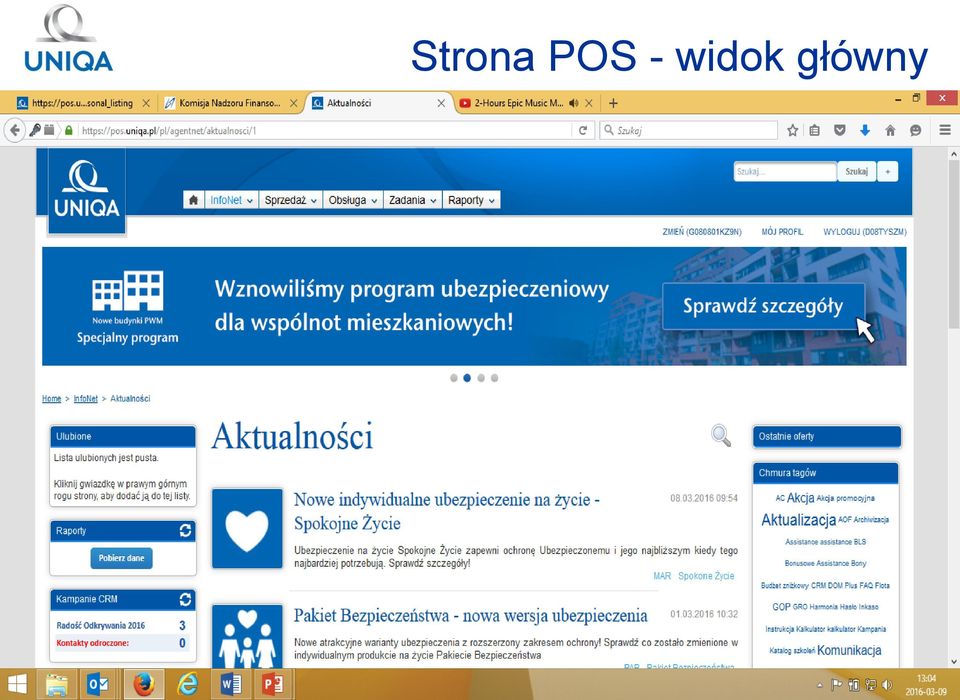Open the MÓJ PROFIL link
Viewport: 960px width, 700px height.
pos(782,231)
